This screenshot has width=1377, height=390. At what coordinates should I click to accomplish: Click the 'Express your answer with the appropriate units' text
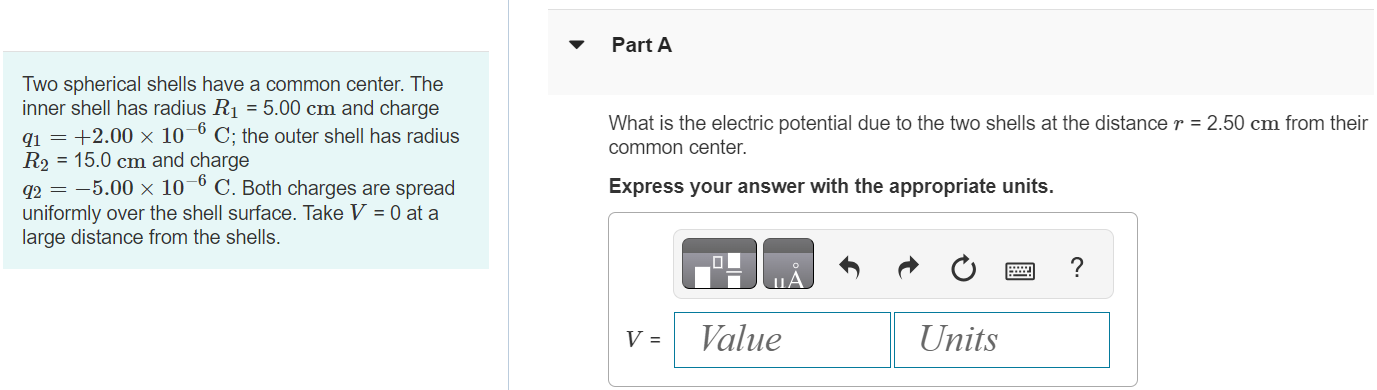tap(831, 187)
